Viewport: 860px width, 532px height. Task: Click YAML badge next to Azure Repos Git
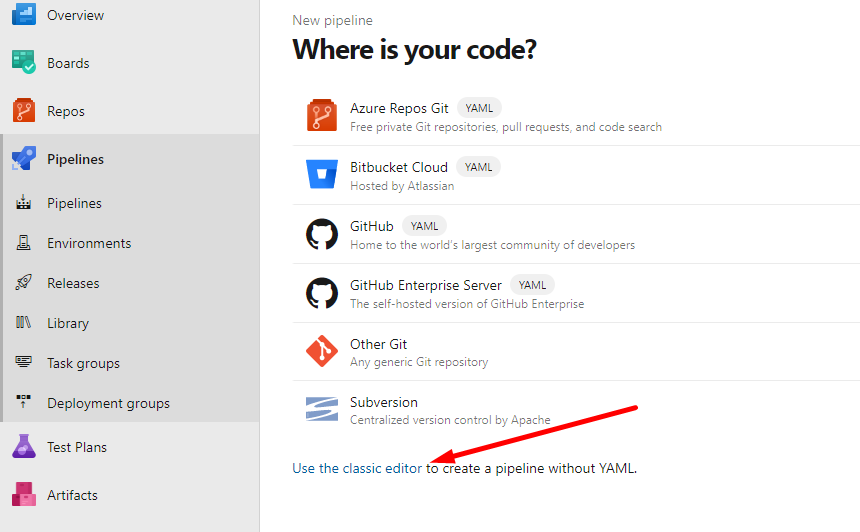479,108
